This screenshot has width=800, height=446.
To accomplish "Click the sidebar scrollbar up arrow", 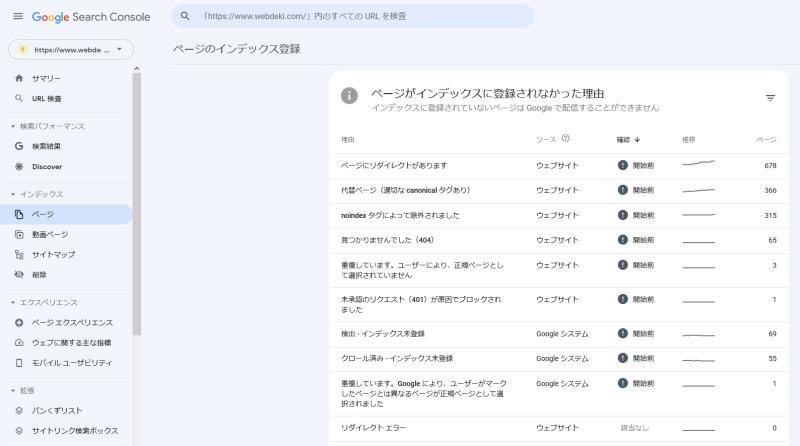I will tap(136, 68).
